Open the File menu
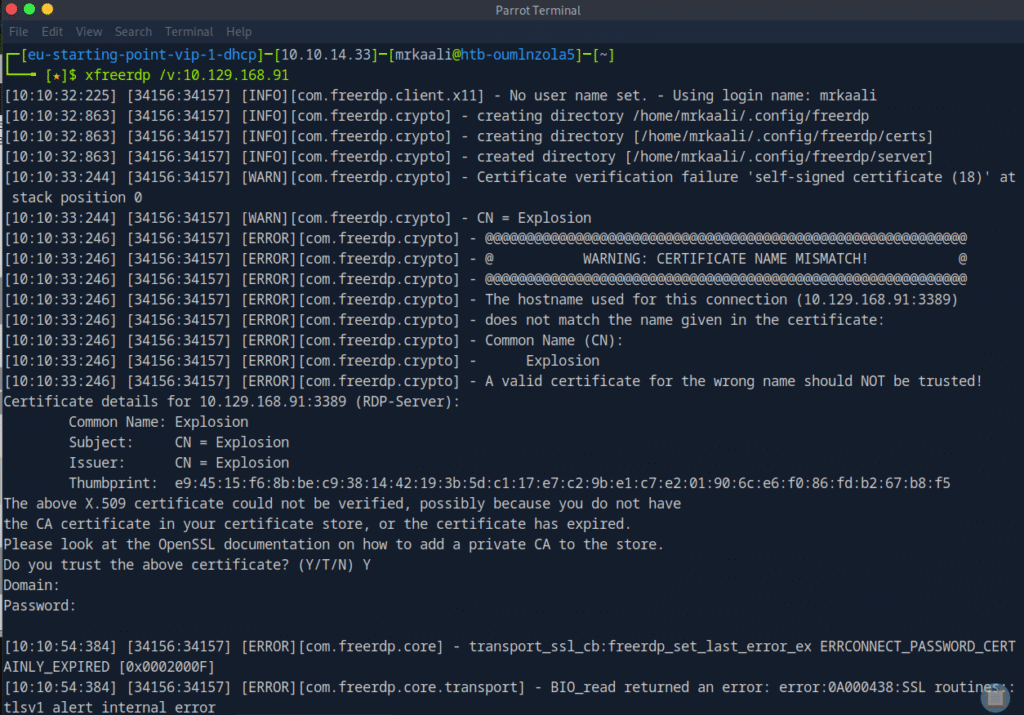The width and height of the screenshot is (1024, 715). tap(18, 32)
